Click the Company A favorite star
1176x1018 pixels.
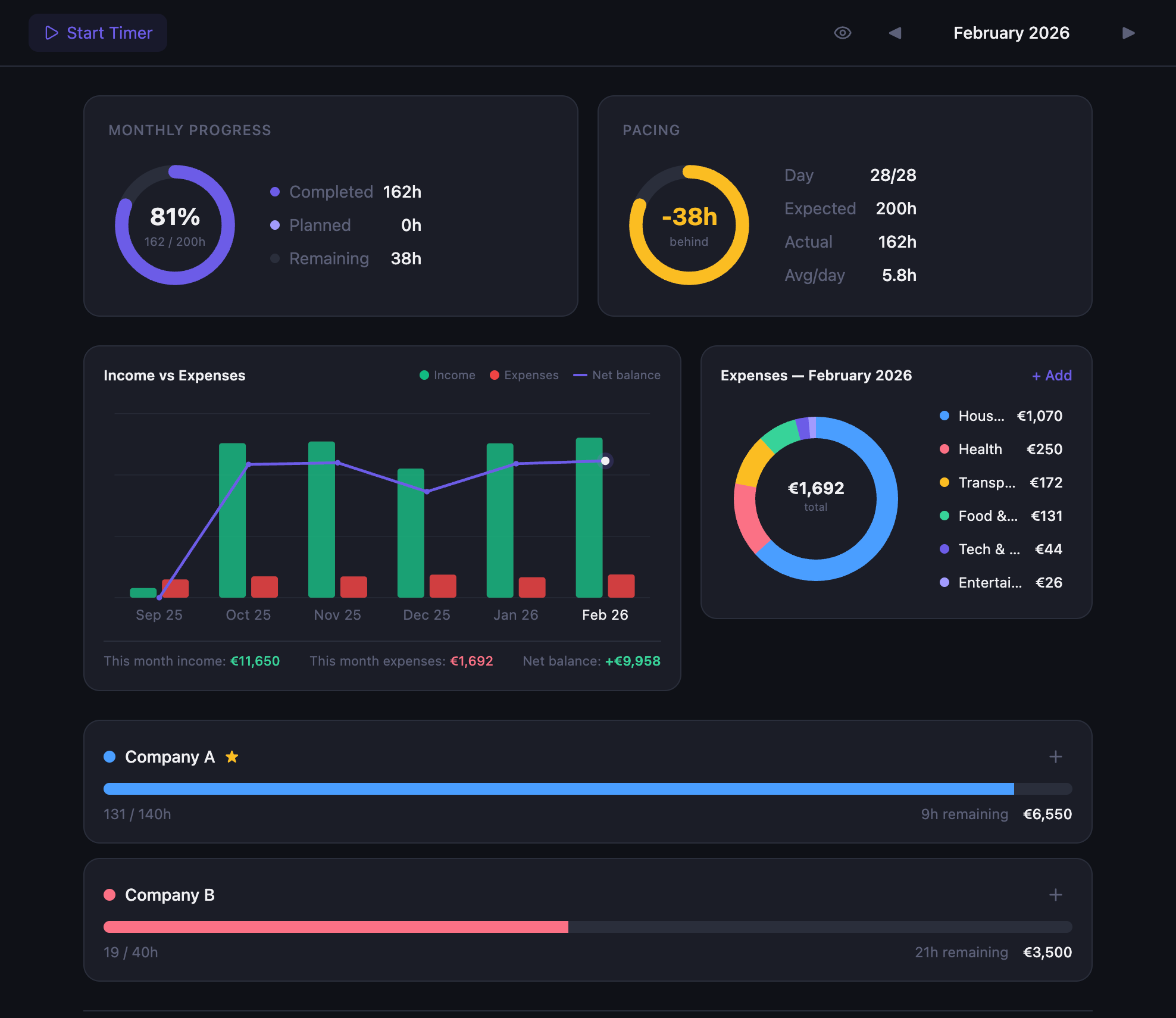pos(232,757)
